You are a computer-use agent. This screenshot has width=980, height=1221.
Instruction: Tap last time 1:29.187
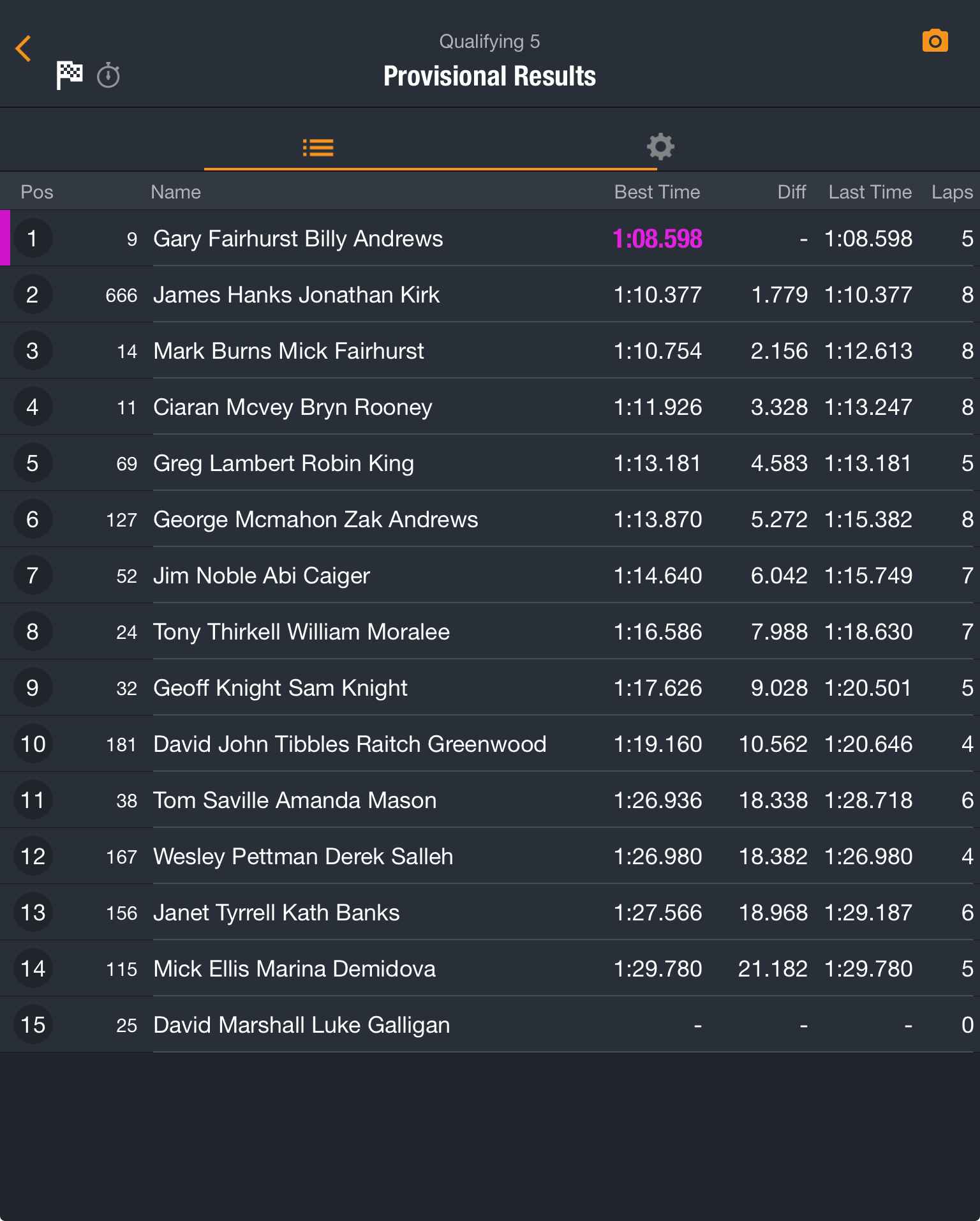point(868,913)
